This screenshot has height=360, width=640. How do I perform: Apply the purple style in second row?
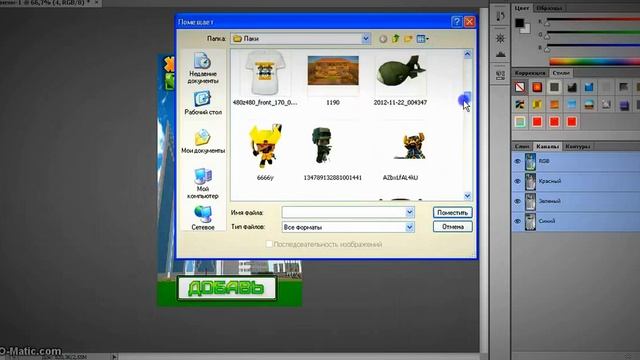point(624,104)
